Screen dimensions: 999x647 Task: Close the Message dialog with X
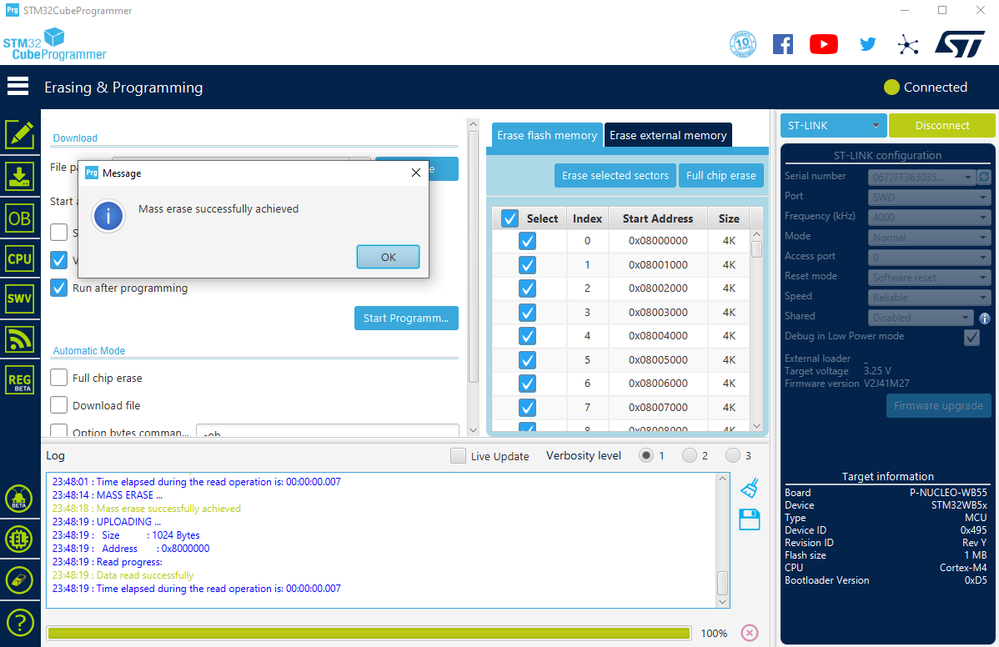point(416,173)
